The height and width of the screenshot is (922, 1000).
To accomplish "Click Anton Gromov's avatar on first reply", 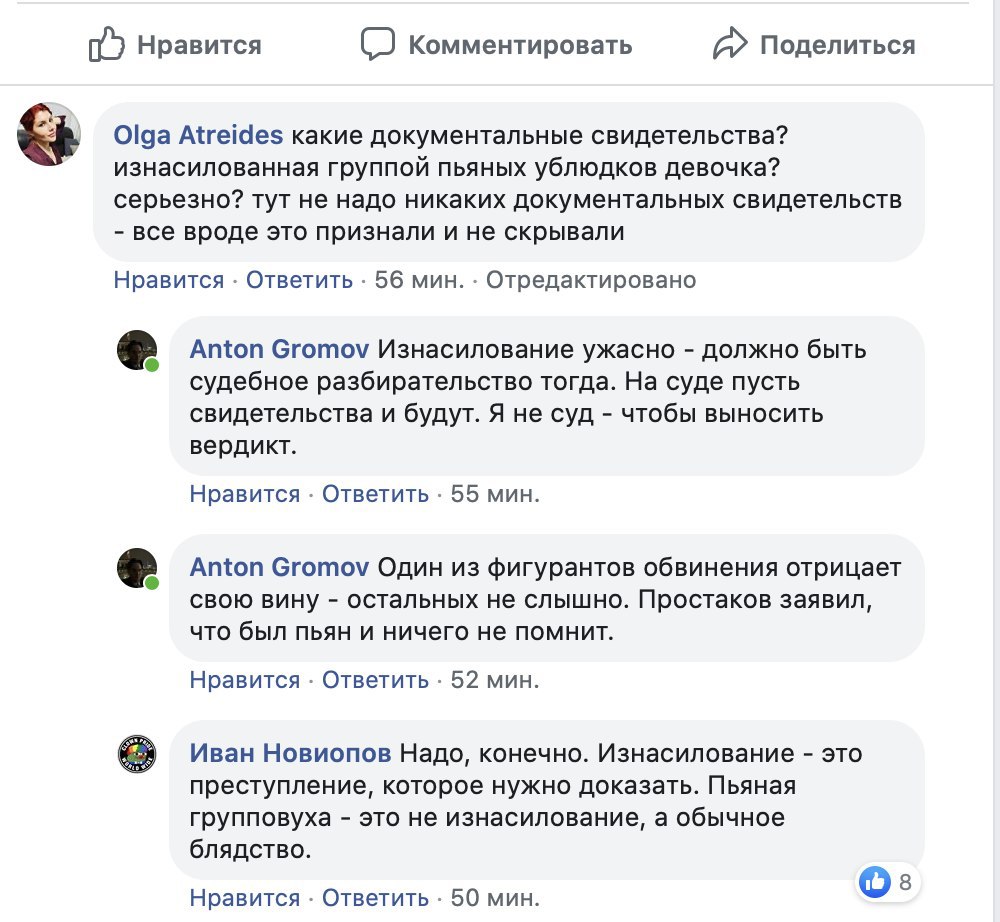I will click(137, 350).
